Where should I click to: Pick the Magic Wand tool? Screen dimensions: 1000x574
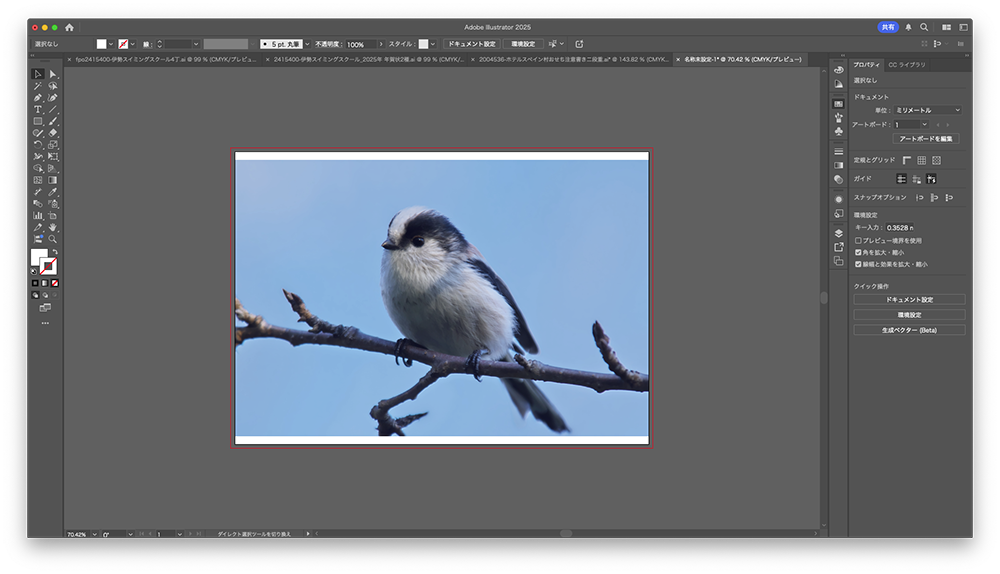tap(38, 85)
